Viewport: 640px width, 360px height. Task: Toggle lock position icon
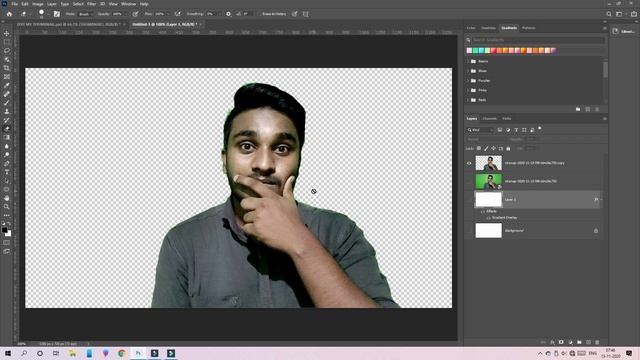pyautogui.click(x=493, y=149)
